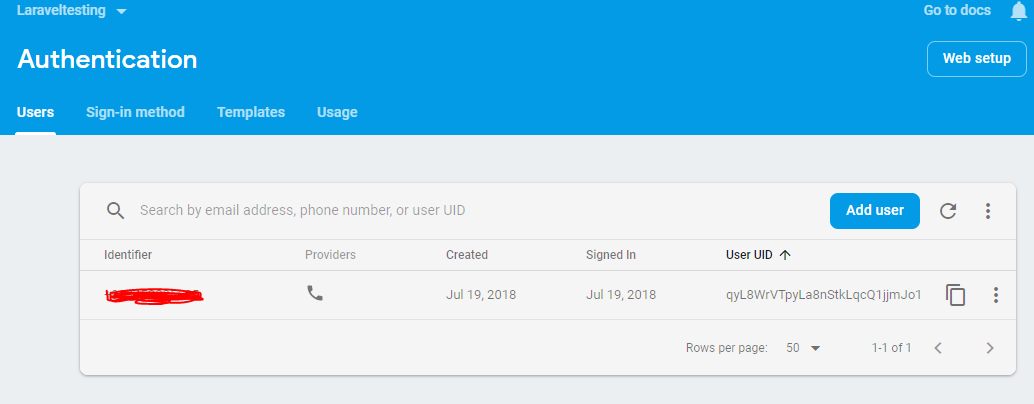Screen dimensions: 1034x404
Task: Select the Usage tab
Action: [x=337, y=112]
